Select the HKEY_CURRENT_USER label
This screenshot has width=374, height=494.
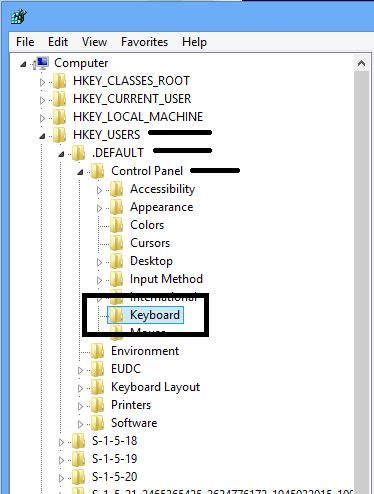point(132,99)
